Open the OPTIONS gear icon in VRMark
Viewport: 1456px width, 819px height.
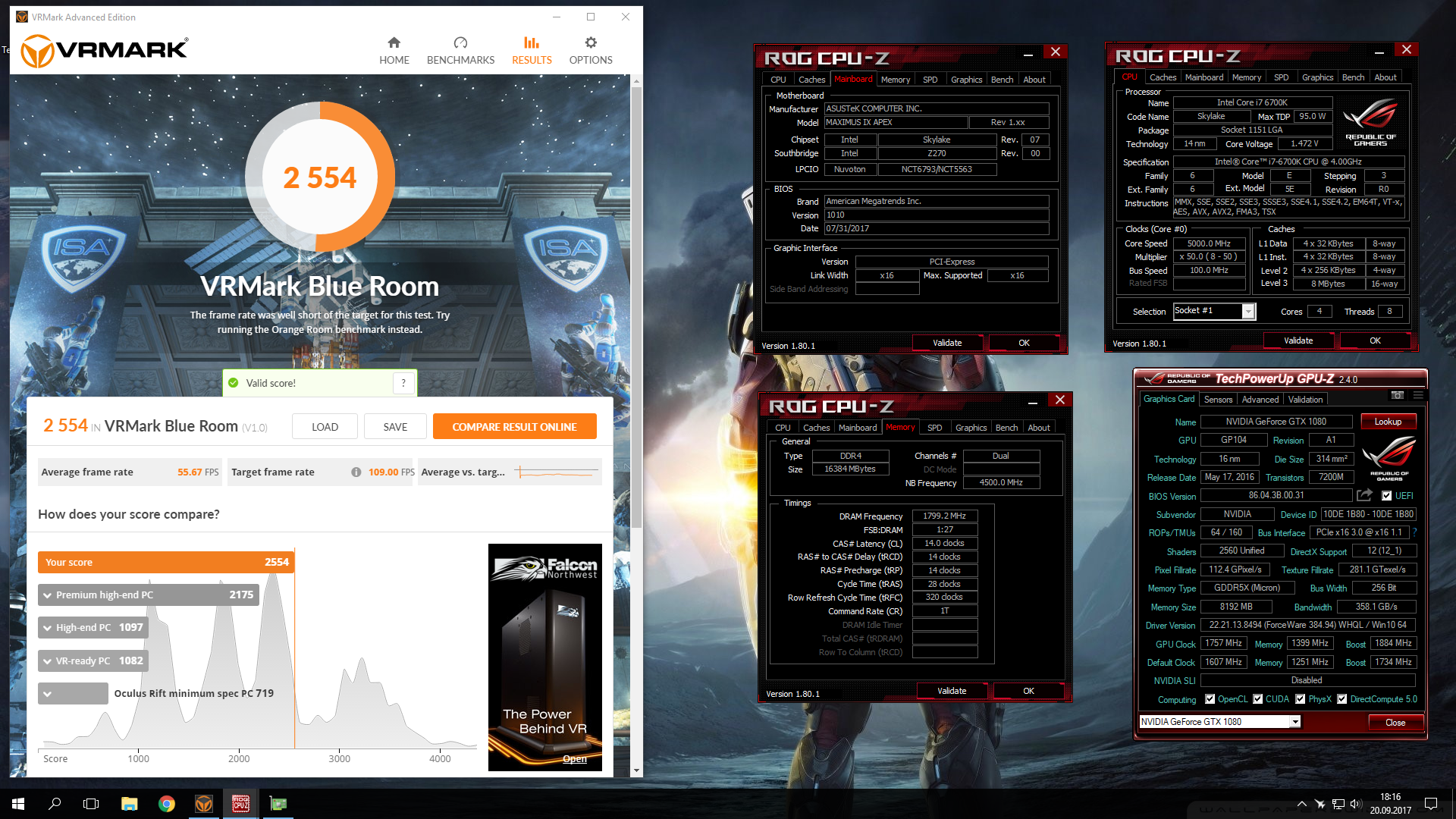click(591, 42)
